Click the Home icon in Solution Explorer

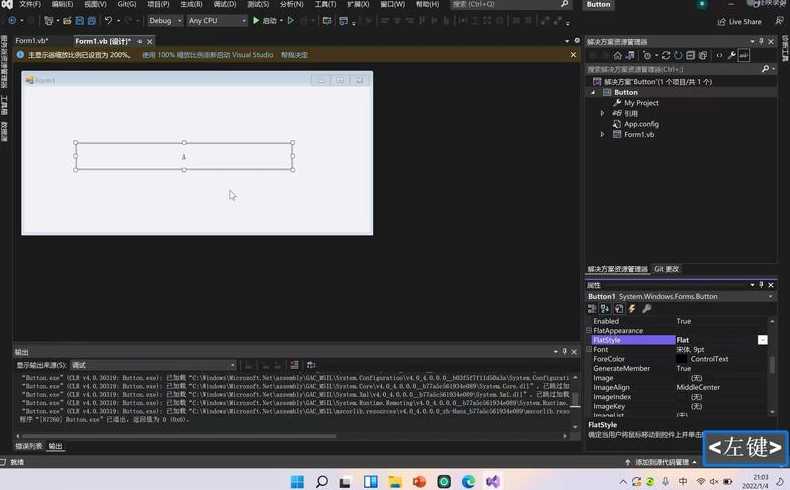coord(618,55)
